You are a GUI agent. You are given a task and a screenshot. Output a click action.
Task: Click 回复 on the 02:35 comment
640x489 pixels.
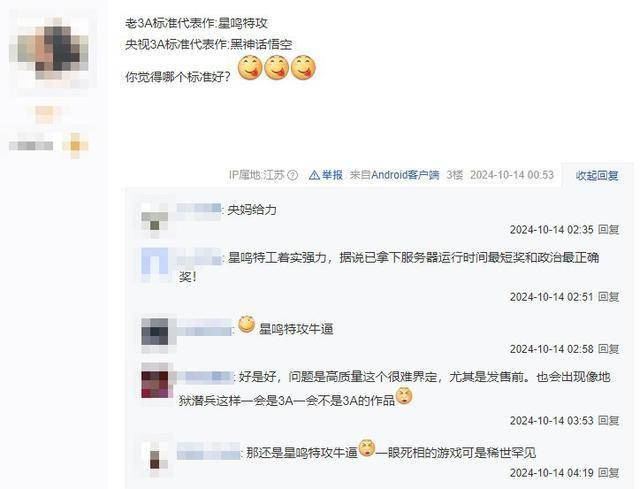pyautogui.click(x=609, y=229)
